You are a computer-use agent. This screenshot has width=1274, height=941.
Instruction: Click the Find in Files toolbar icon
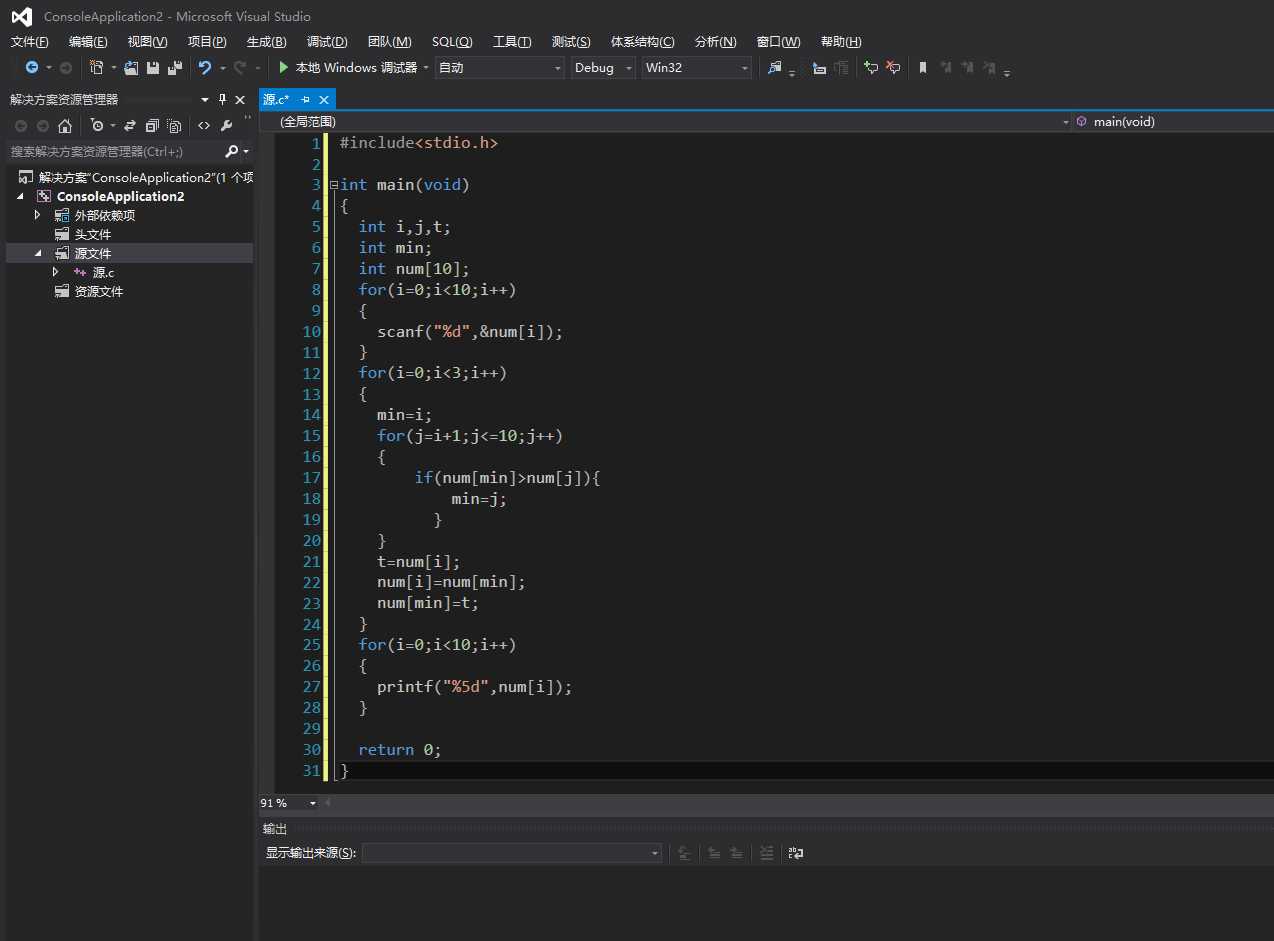click(774, 68)
